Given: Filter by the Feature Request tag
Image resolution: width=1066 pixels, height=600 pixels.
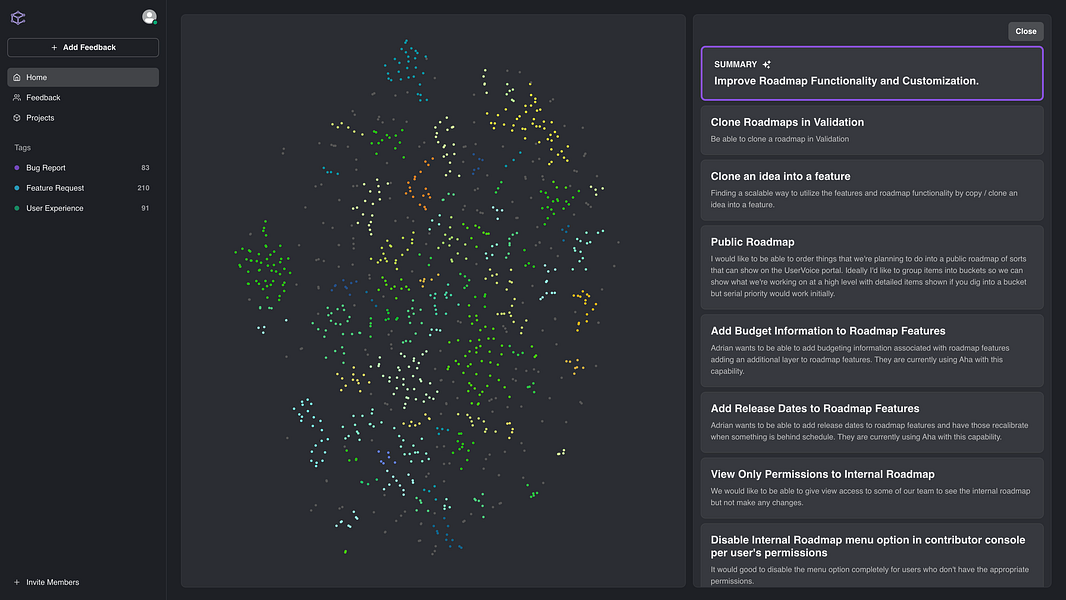Looking at the screenshot, I should 83,188.
